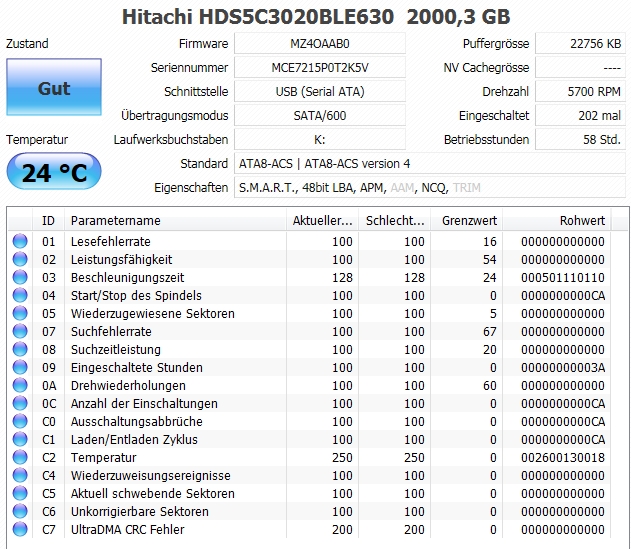The height and width of the screenshot is (549, 631).
Task: Click the Schnittstelle field USB (Serial ATA)
Action: 320,92
